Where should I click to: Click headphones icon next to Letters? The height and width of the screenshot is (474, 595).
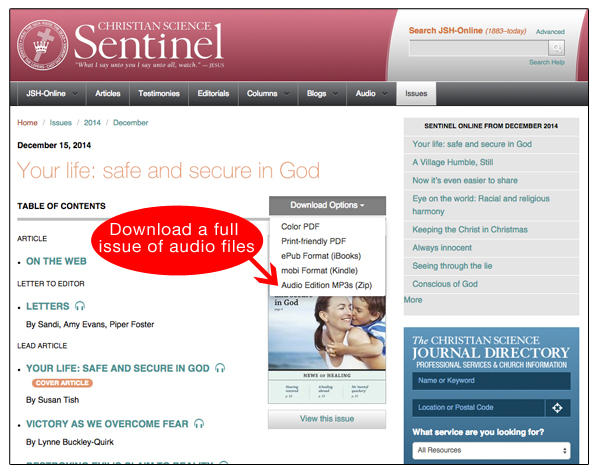80,306
